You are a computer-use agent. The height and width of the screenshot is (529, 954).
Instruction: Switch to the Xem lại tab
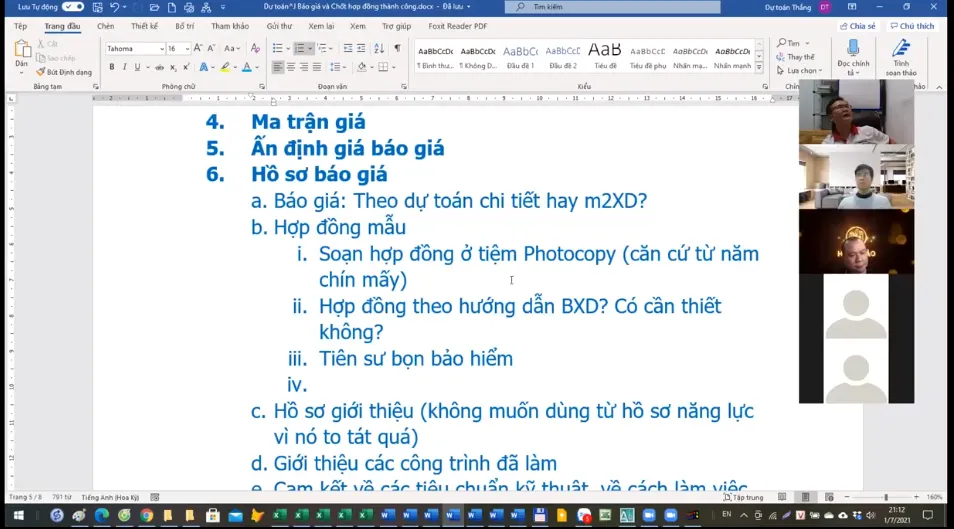[x=321, y=26]
